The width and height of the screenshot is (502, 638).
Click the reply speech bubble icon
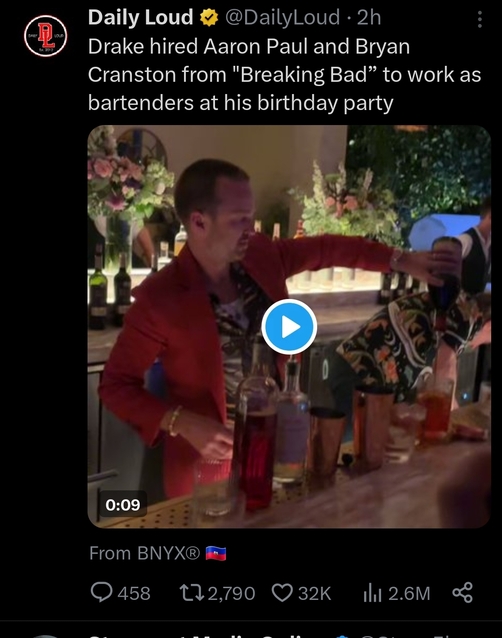101,592
